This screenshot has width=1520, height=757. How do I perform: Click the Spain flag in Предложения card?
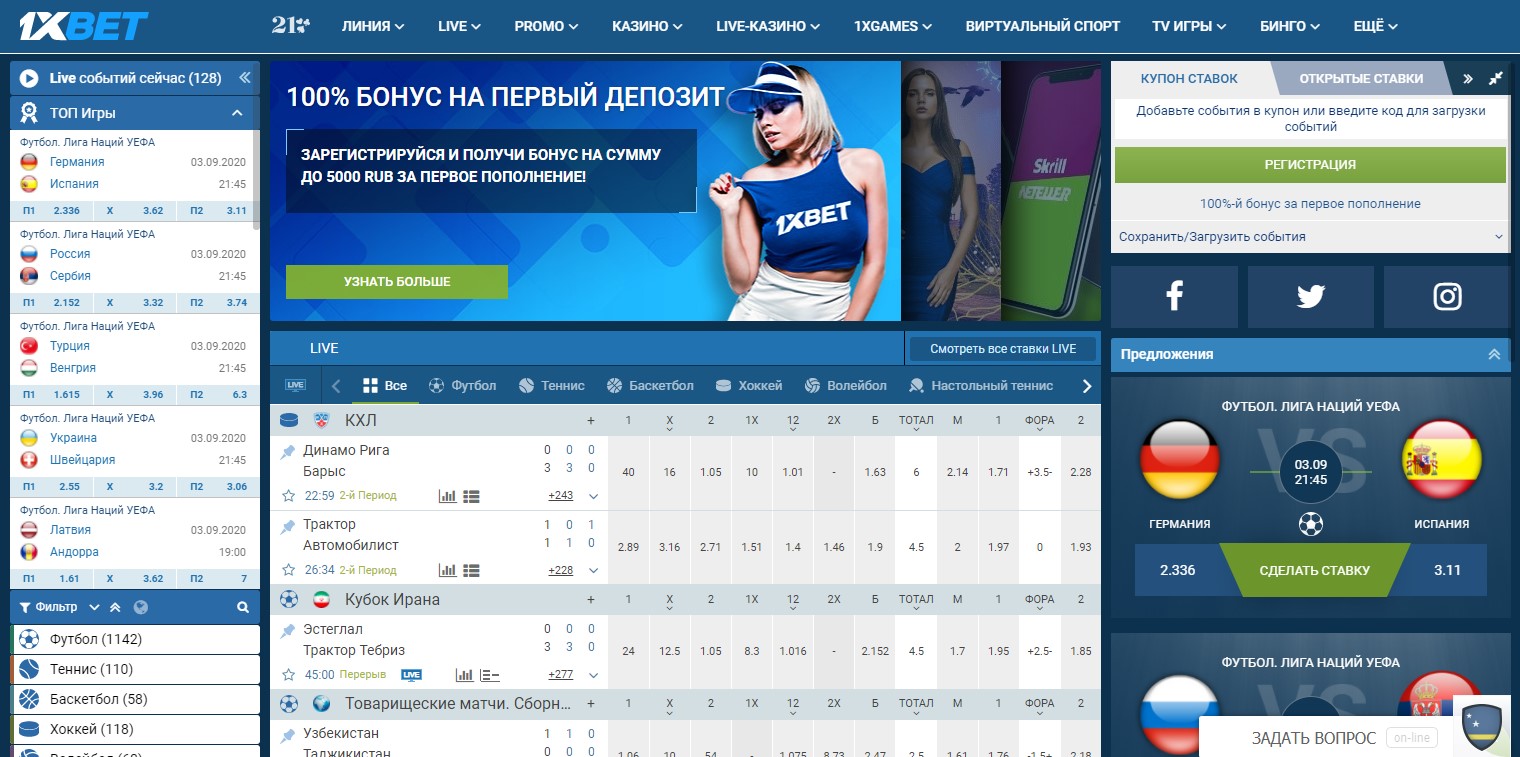(x=1441, y=460)
